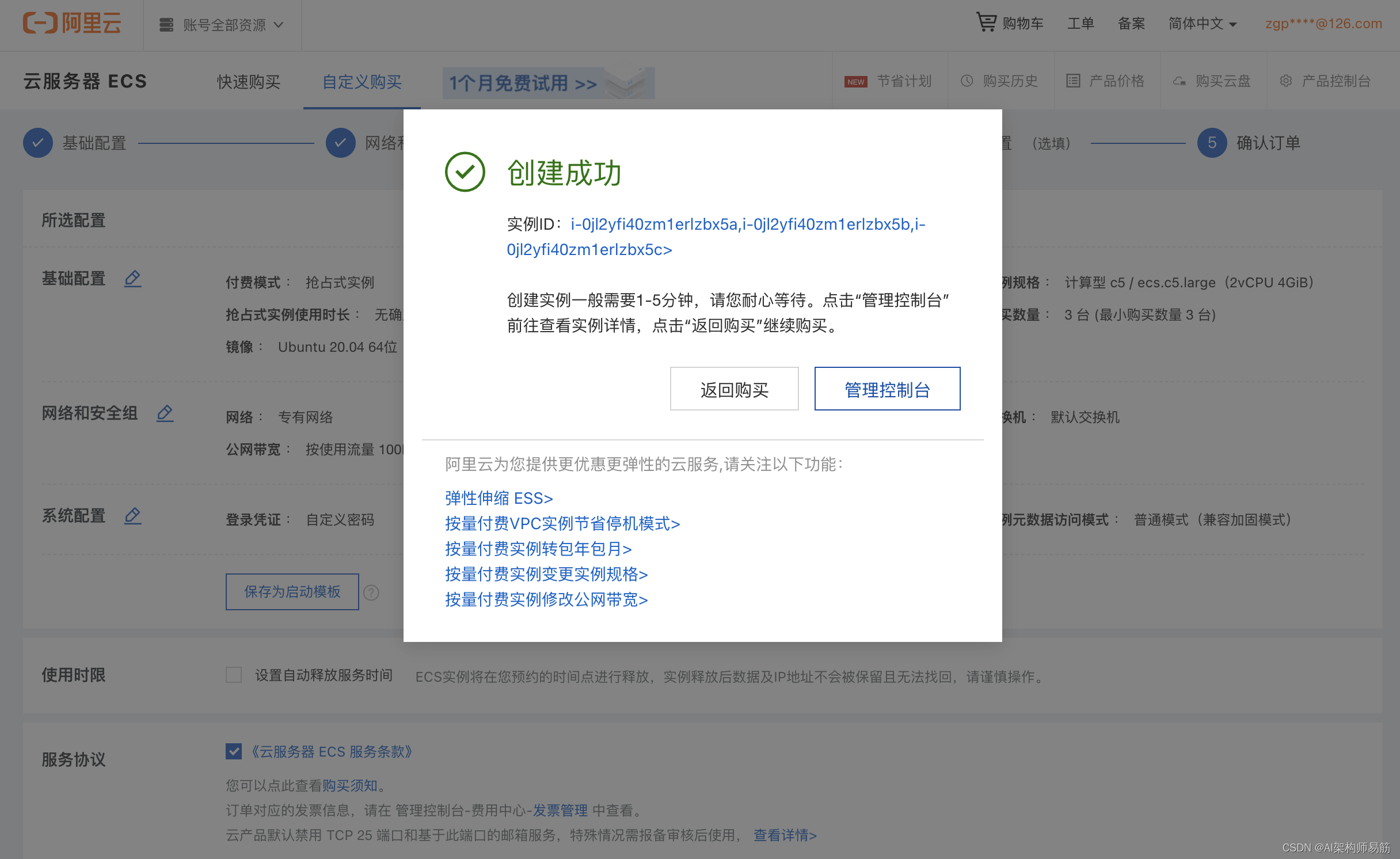Click the 所选配置 section heading
The width and height of the screenshot is (1400, 859).
tap(73, 220)
